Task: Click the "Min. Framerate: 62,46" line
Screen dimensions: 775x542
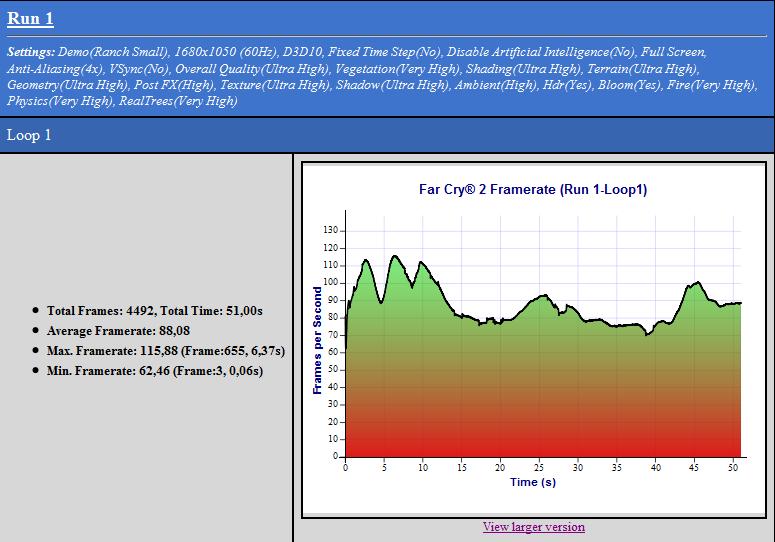Action: click(x=155, y=371)
